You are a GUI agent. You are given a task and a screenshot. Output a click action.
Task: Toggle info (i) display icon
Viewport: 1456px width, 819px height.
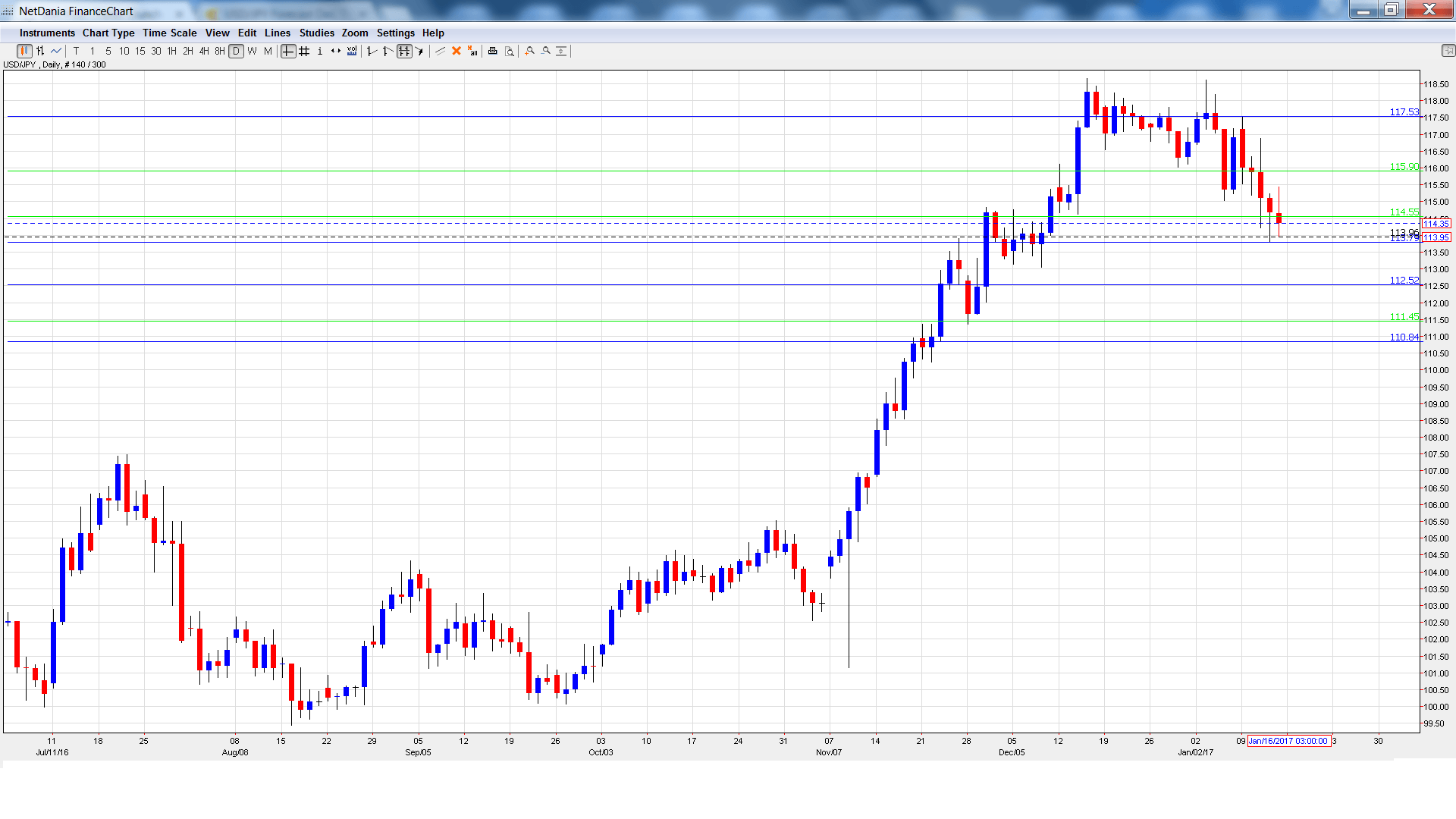(x=320, y=51)
